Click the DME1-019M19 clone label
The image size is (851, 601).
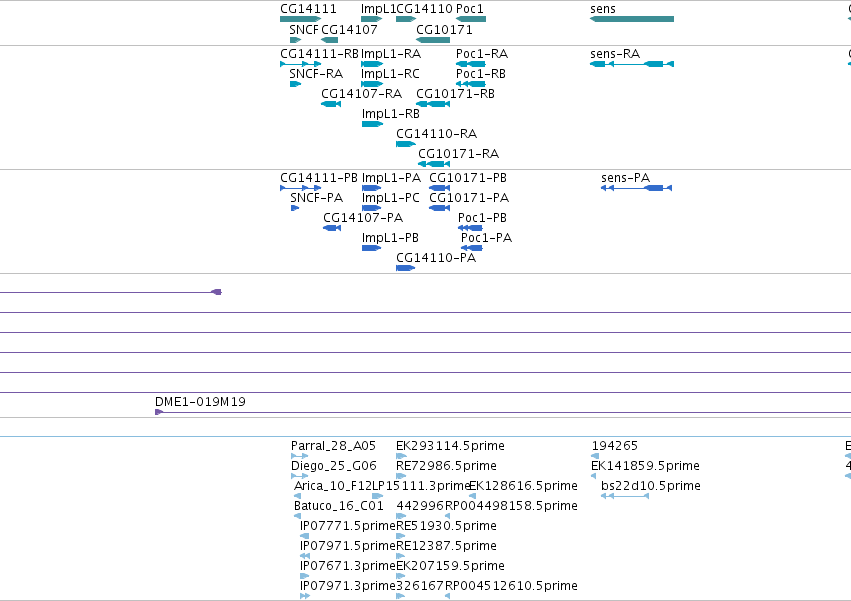point(200,402)
